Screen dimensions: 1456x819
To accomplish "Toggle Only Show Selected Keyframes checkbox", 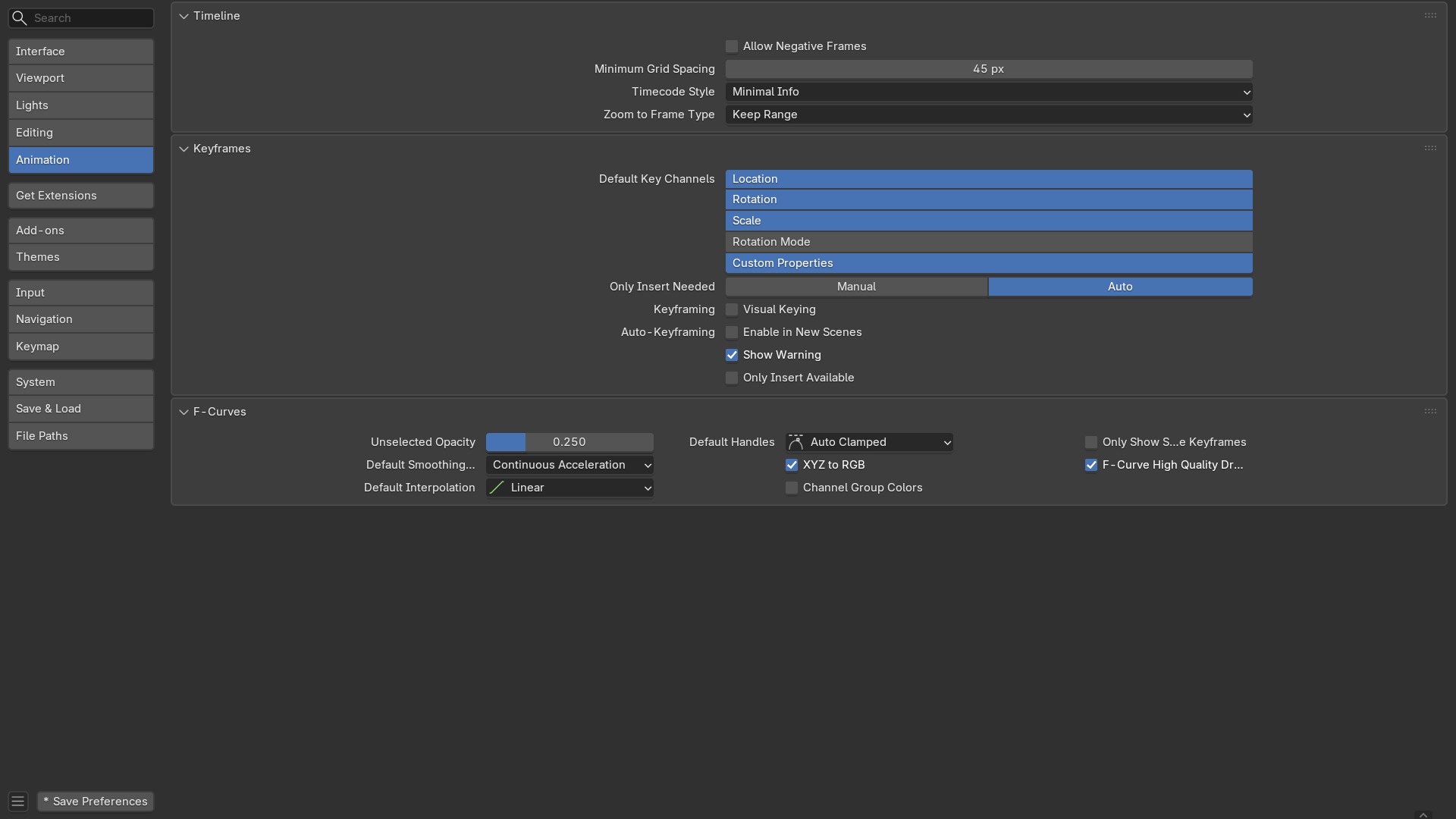I will tap(1091, 442).
